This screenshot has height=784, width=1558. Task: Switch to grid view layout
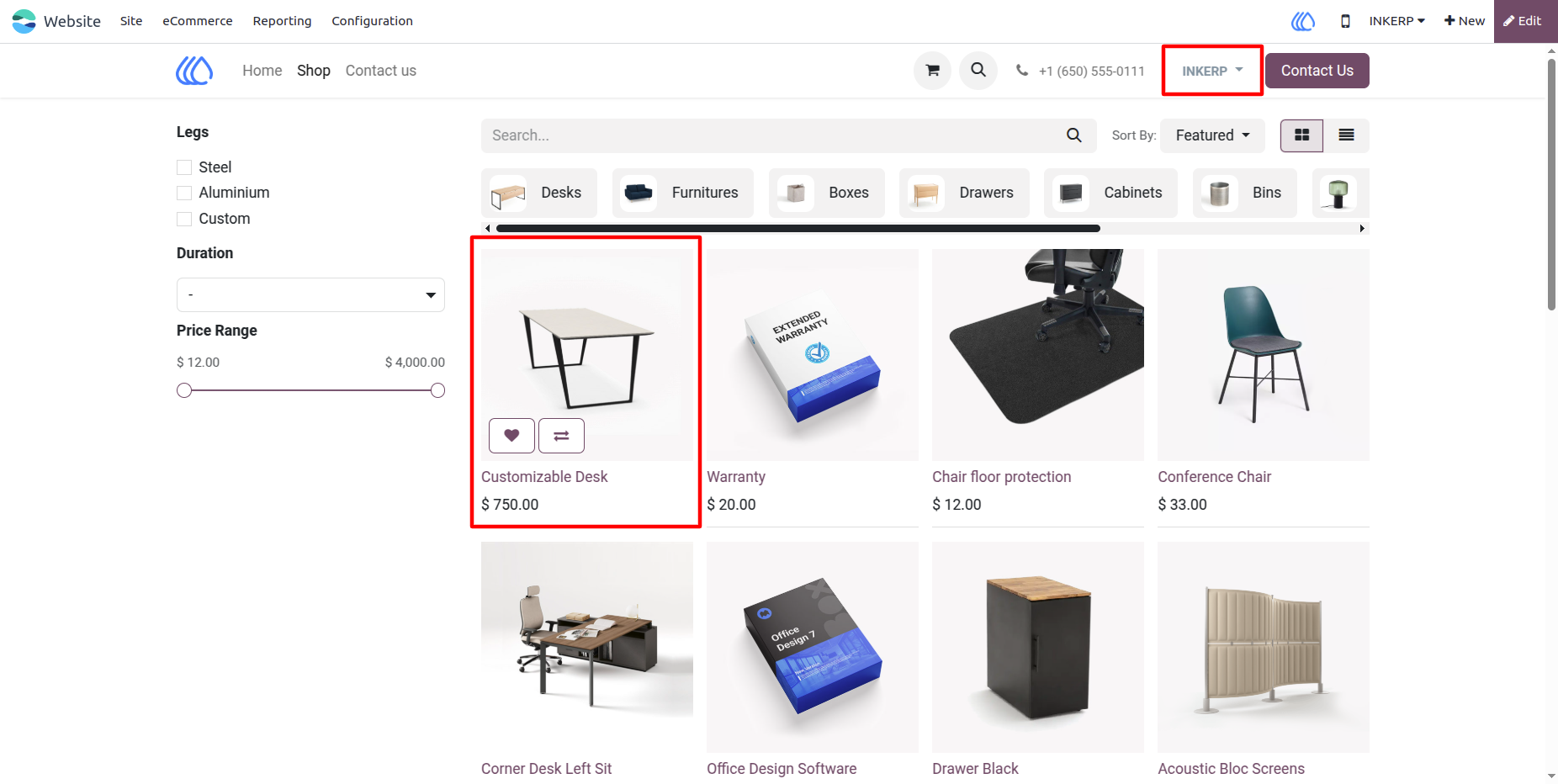pyautogui.click(x=1301, y=135)
